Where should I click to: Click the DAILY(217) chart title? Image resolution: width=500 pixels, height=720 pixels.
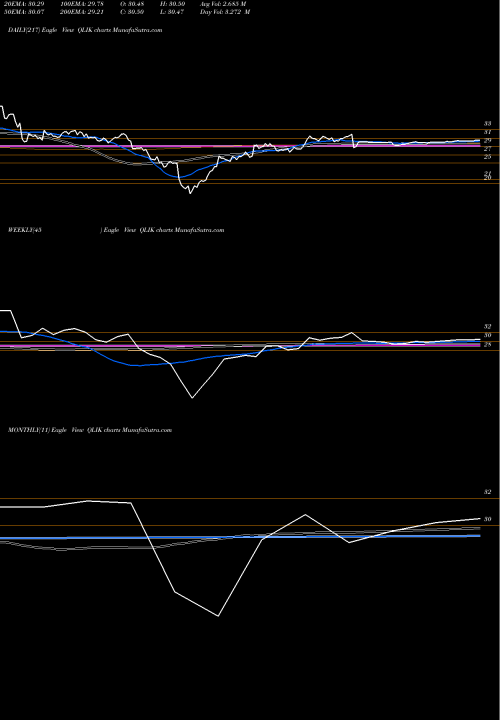85,30
